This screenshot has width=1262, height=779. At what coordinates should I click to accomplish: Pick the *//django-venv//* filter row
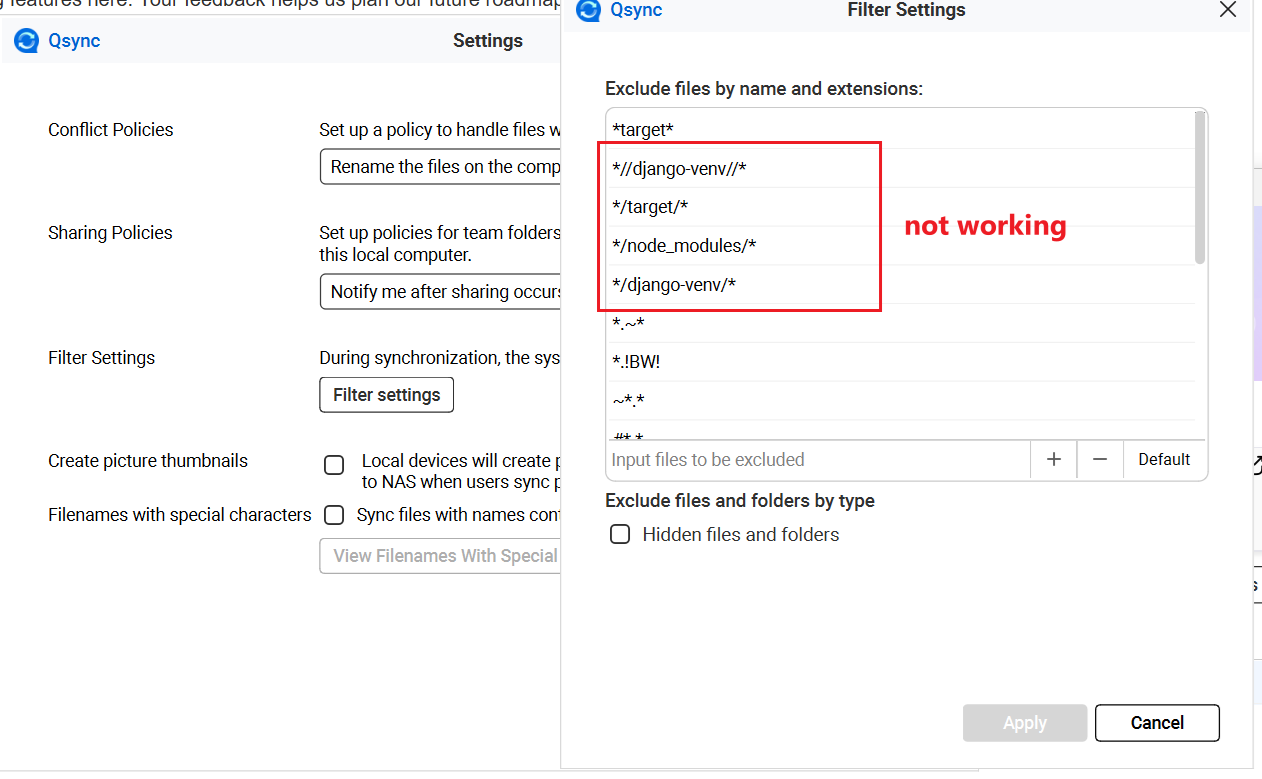[x=680, y=169]
